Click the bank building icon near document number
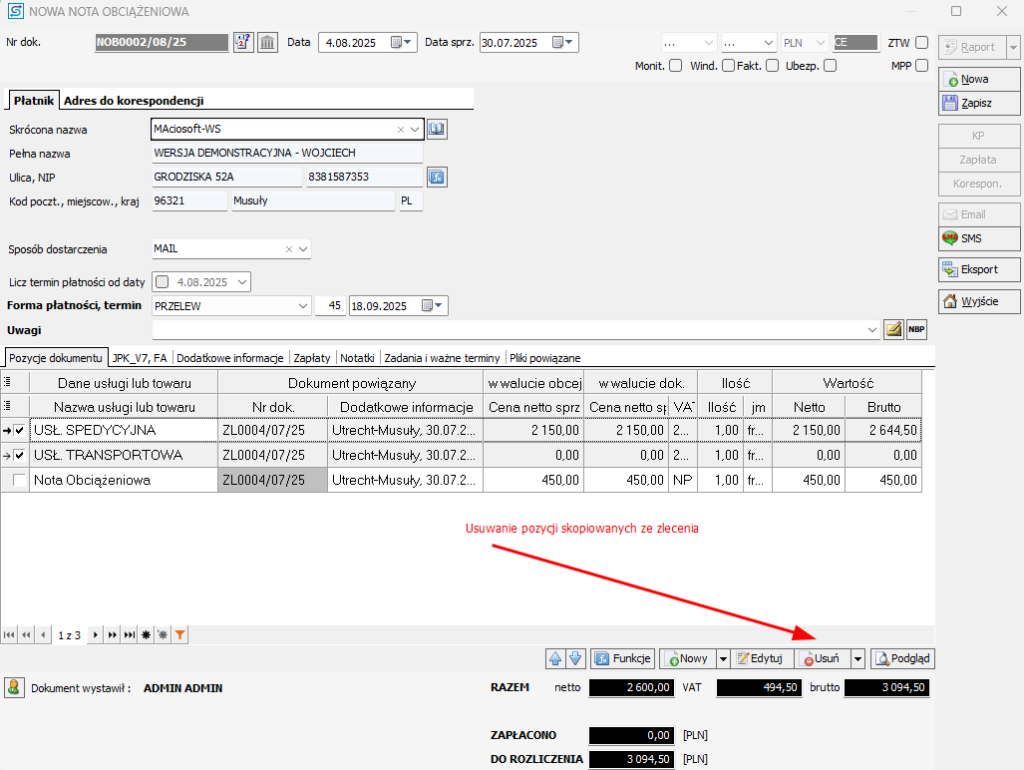 pyautogui.click(x=268, y=42)
